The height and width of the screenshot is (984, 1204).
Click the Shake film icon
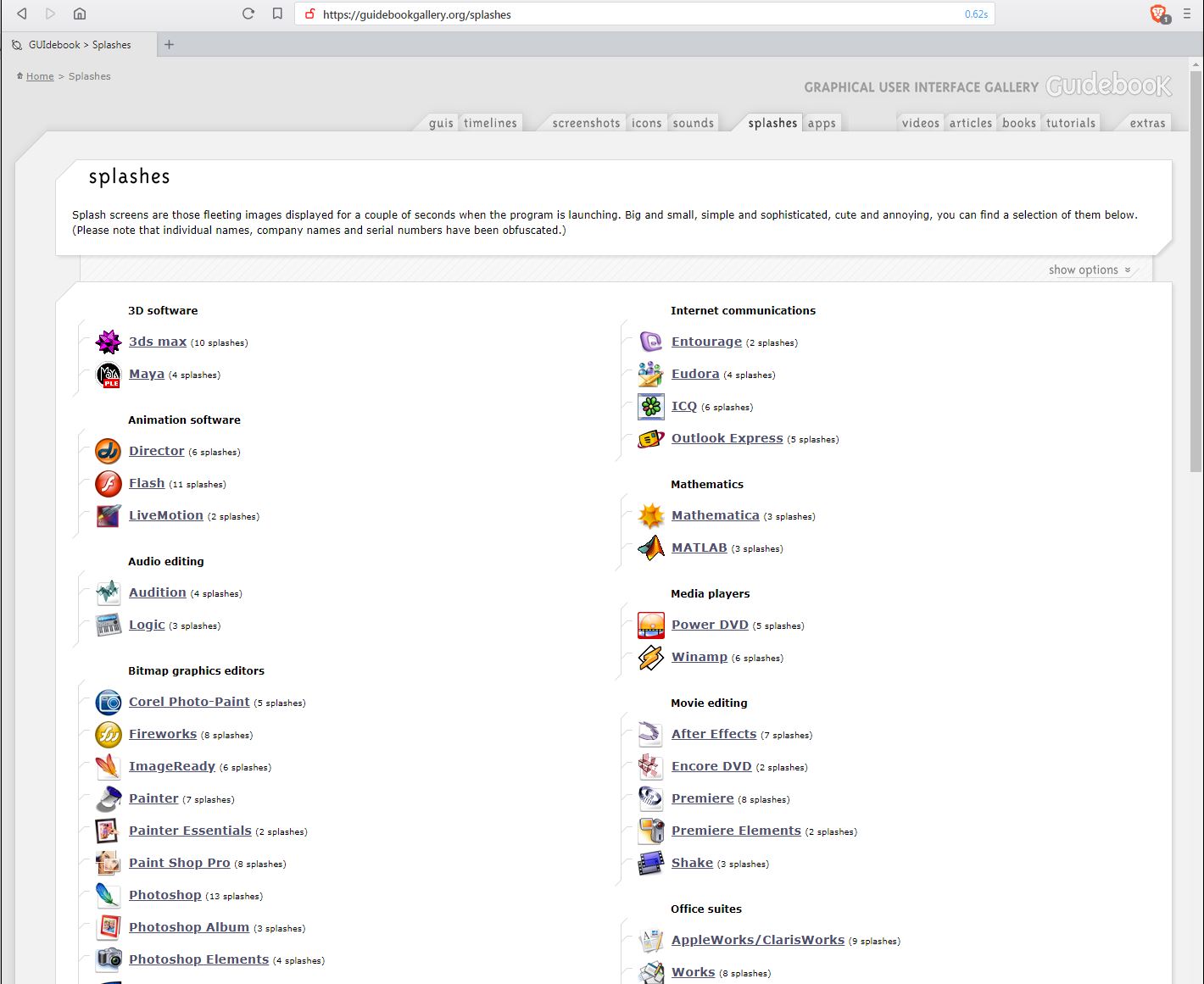point(651,864)
